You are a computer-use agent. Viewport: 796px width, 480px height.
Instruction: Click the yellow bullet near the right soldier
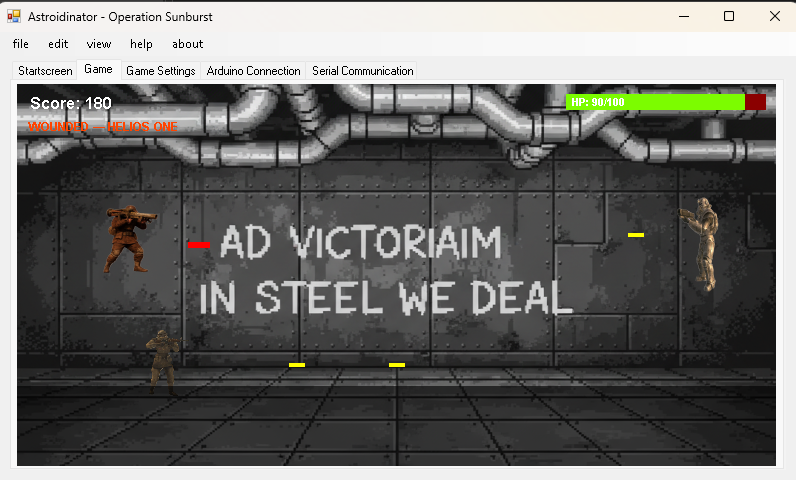[x=636, y=235]
